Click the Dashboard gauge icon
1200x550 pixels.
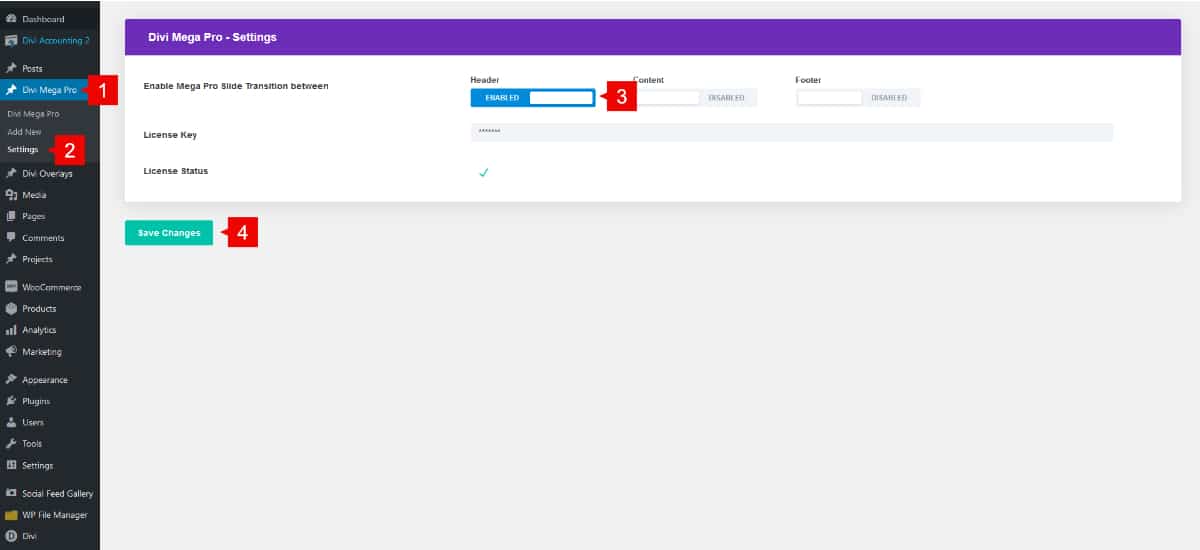(11, 19)
